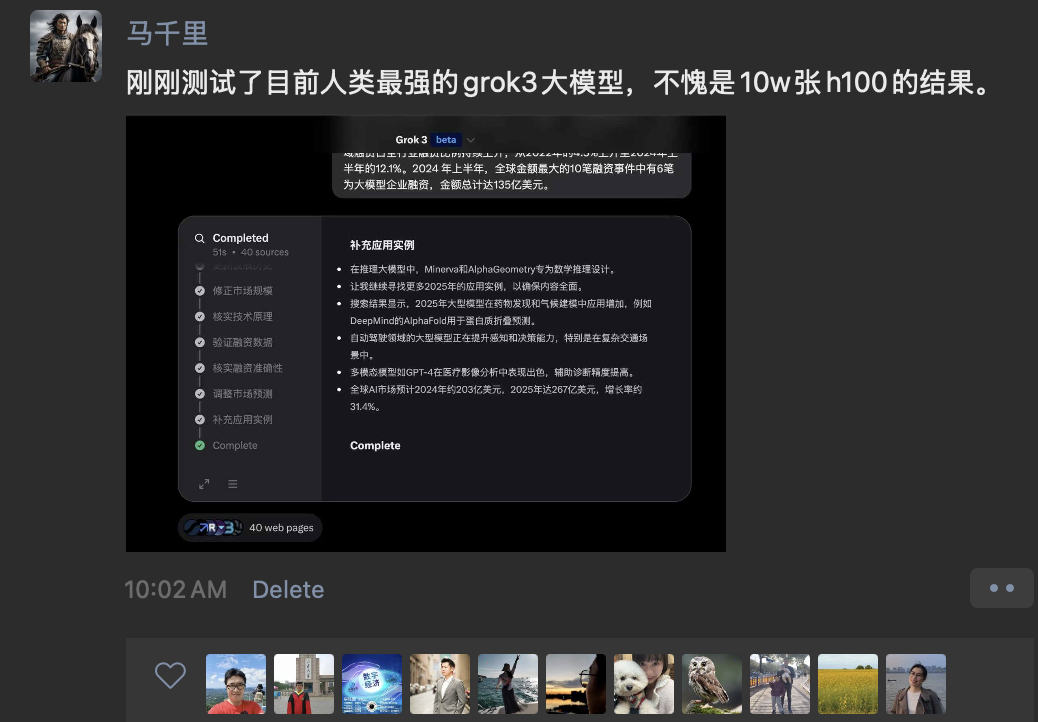Click the bullet about 全球AI市场预计2024年
Viewport: 1038px width, 722px height.
496,398
